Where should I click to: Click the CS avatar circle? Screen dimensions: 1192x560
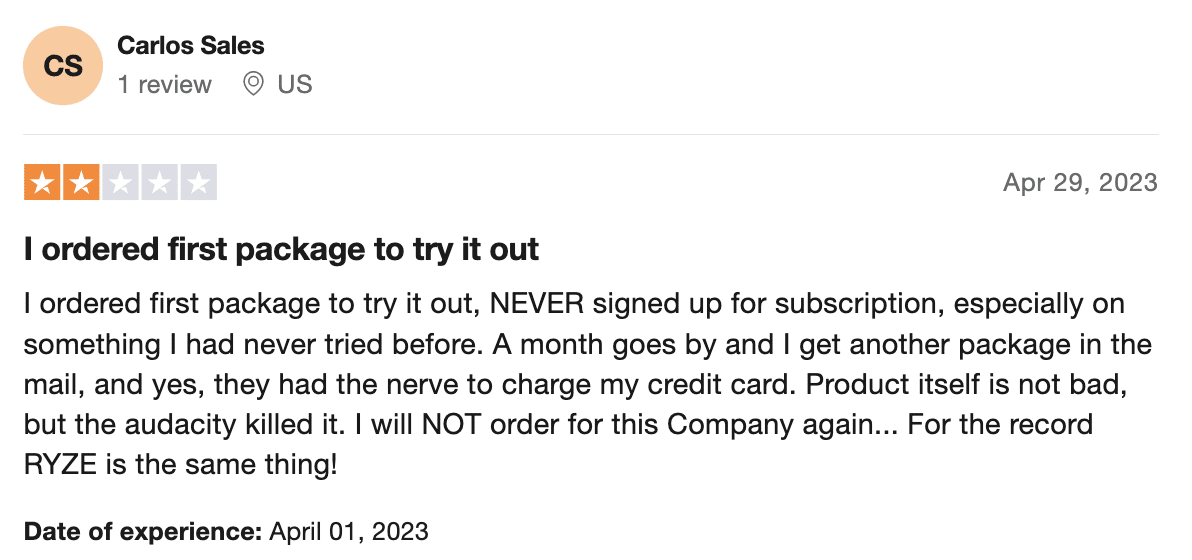click(x=63, y=65)
